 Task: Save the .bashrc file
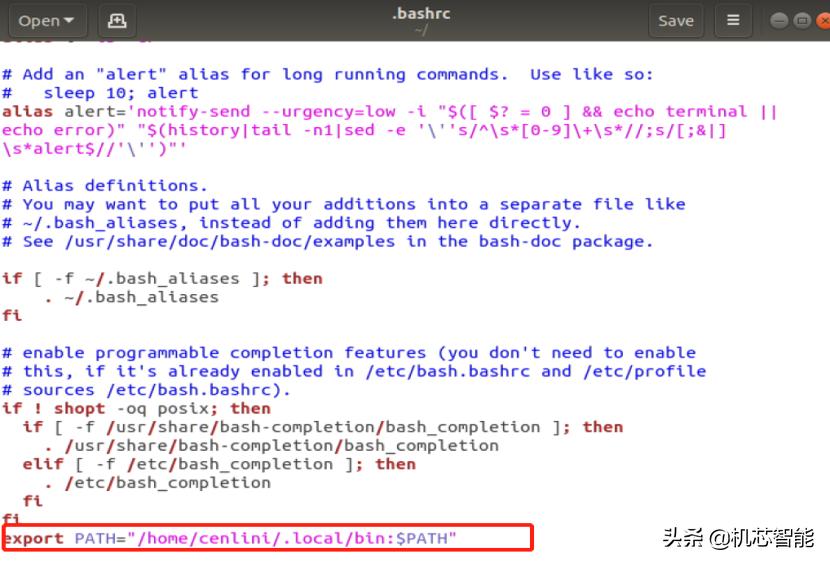[676, 21]
